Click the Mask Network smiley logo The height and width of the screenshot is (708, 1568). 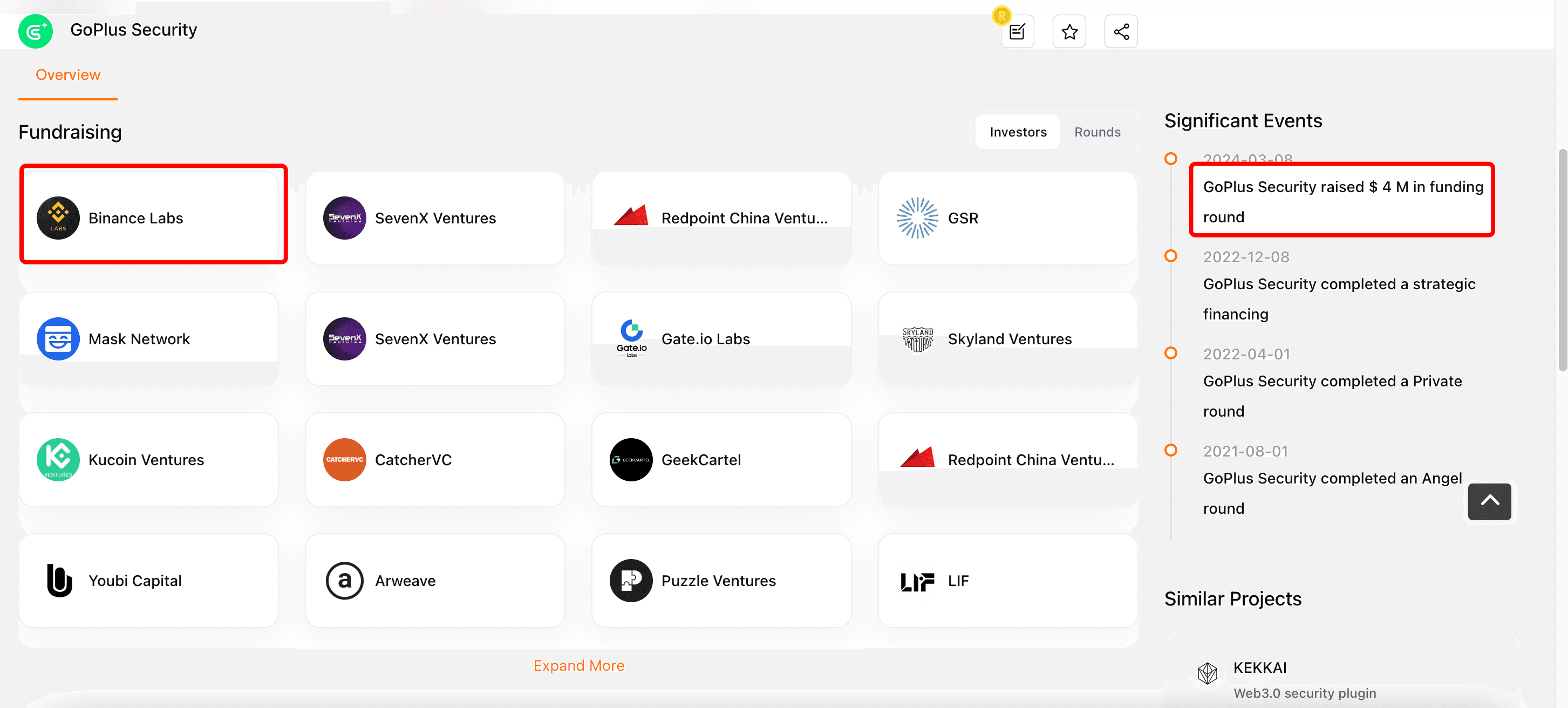point(58,338)
